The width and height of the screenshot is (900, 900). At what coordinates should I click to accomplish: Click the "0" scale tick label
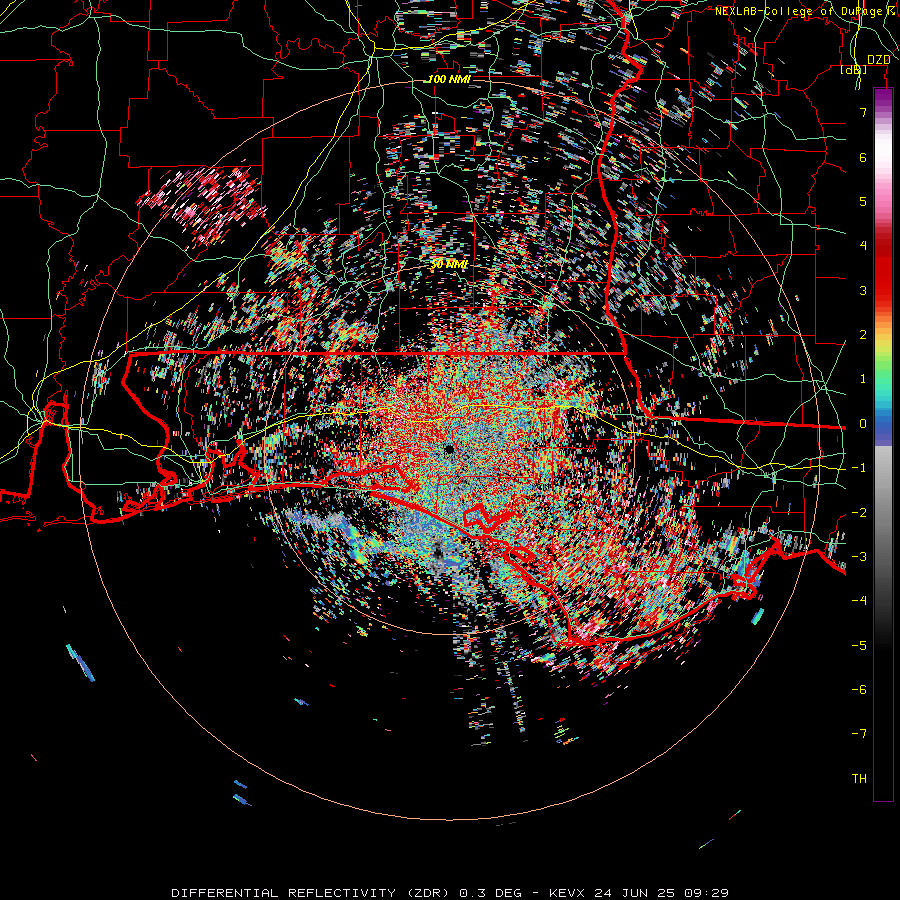[x=863, y=424]
